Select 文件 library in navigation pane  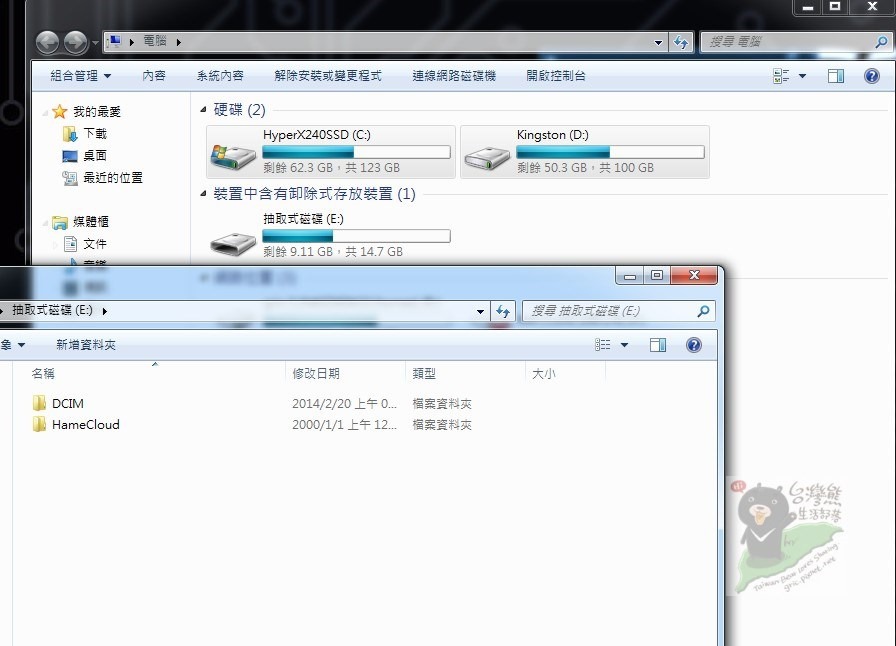point(95,244)
